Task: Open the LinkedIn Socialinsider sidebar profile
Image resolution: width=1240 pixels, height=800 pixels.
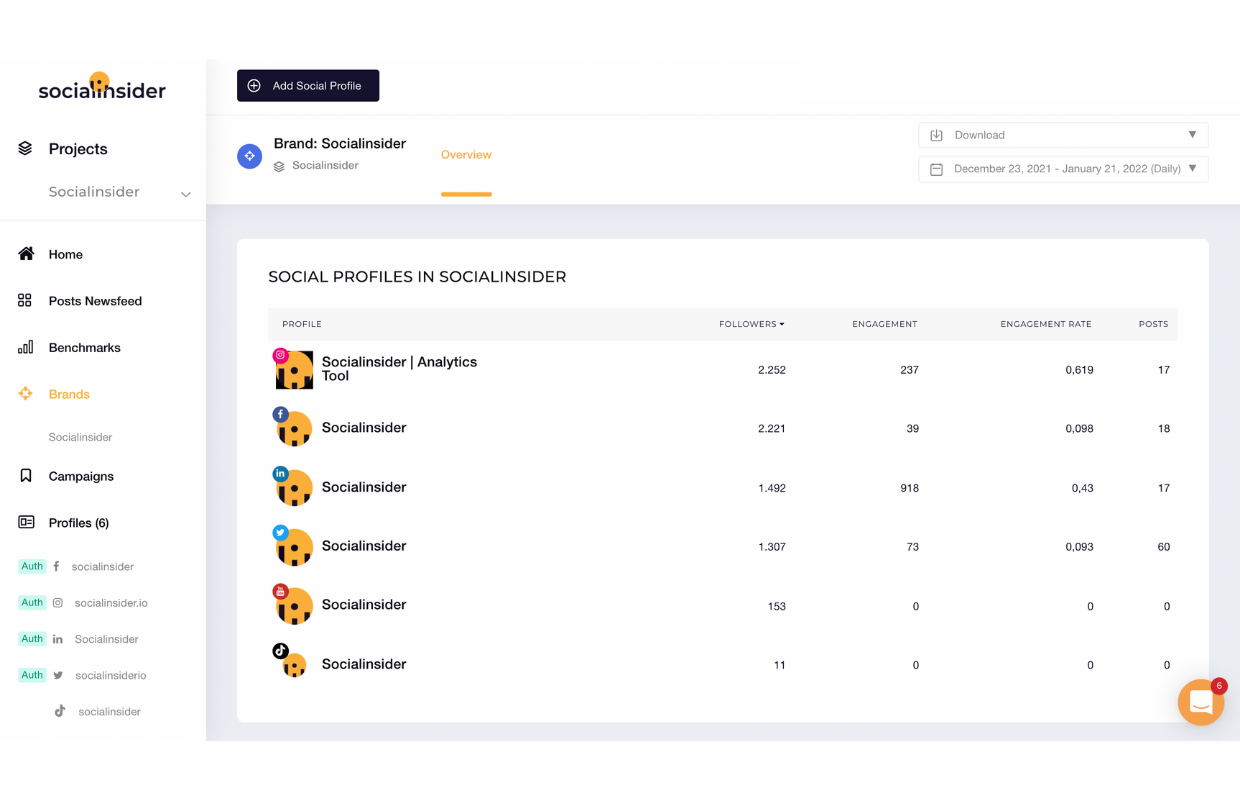Action: (x=106, y=639)
